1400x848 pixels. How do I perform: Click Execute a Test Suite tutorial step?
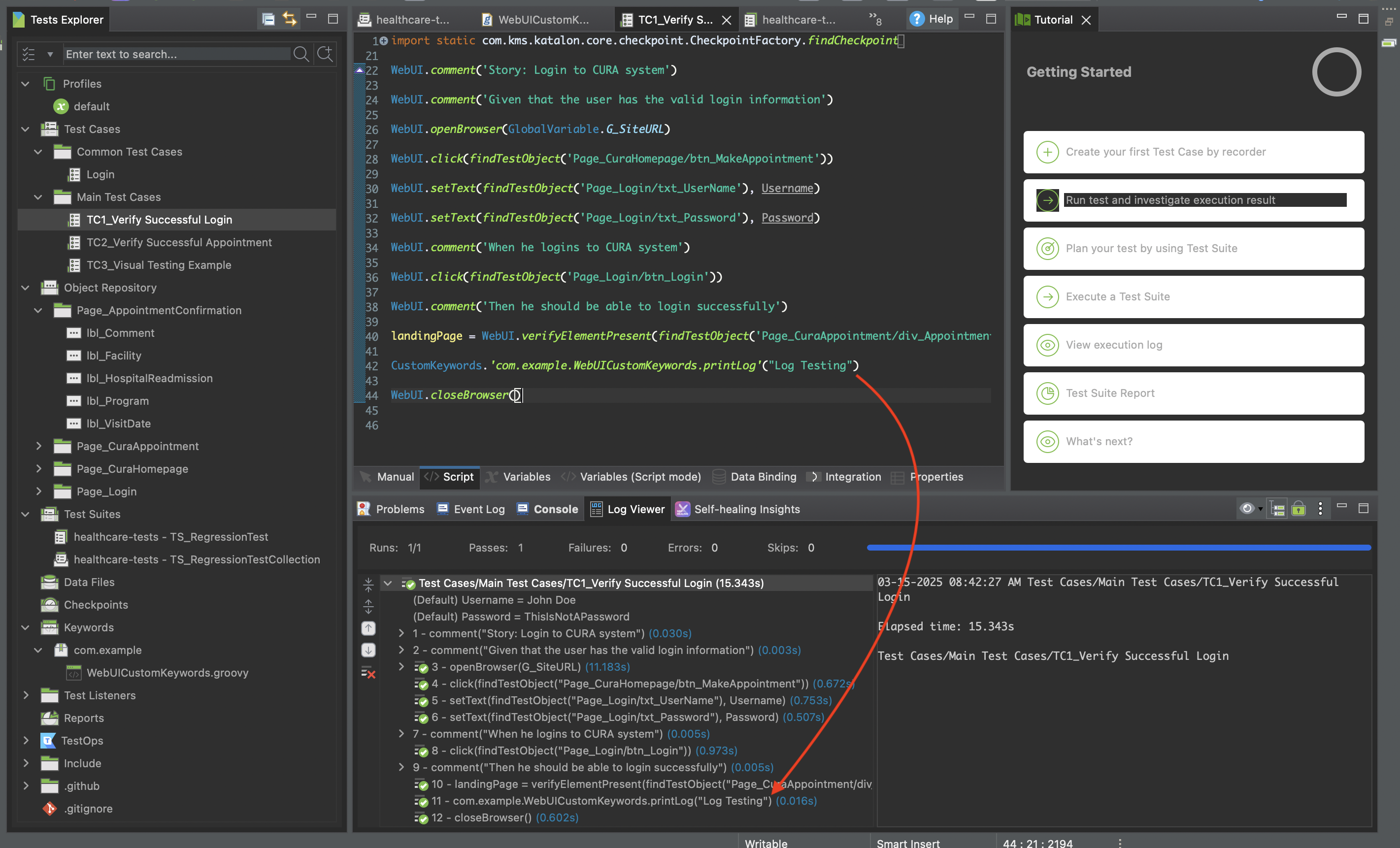click(1193, 297)
